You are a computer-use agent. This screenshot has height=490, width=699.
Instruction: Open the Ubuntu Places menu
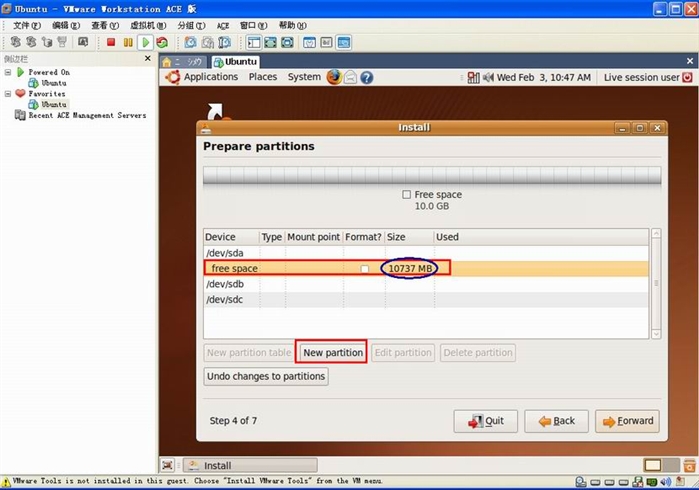(263, 77)
